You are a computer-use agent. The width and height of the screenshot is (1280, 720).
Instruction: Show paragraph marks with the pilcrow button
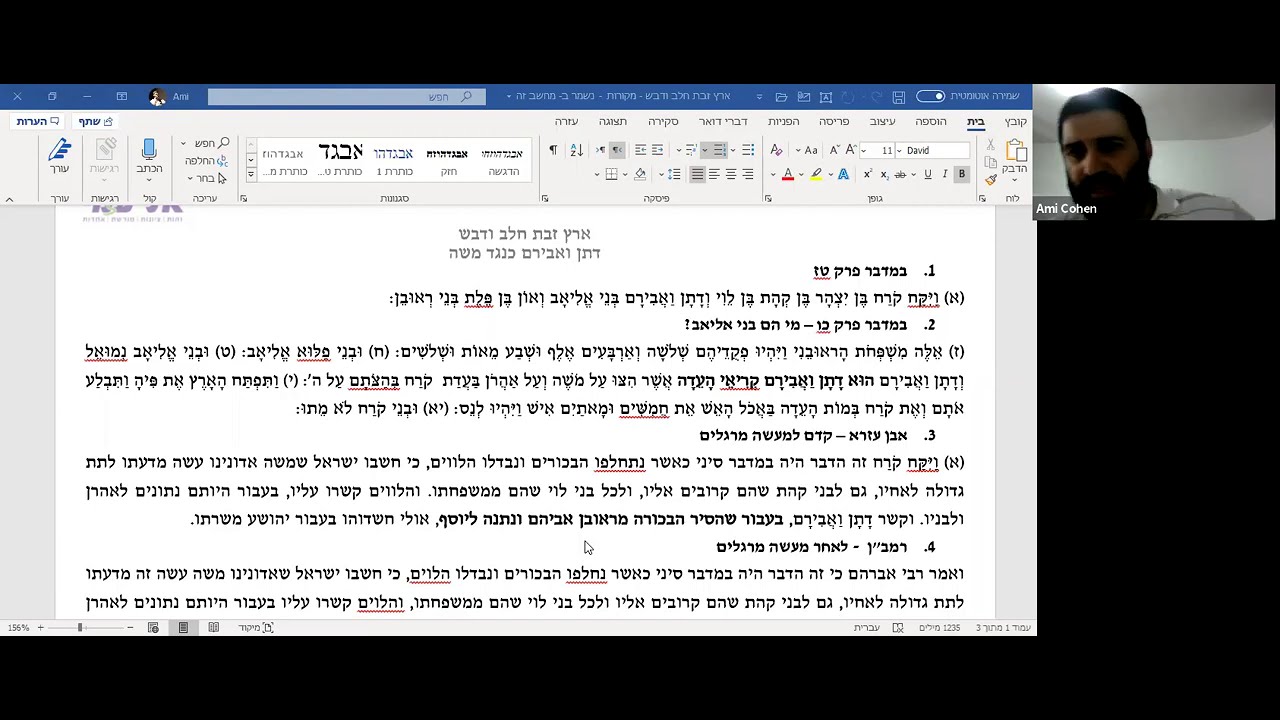[553, 150]
